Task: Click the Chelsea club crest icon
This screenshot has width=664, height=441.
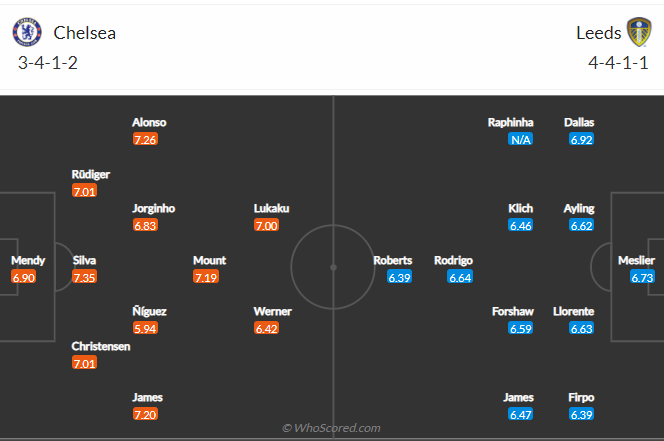Action: click(27, 32)
